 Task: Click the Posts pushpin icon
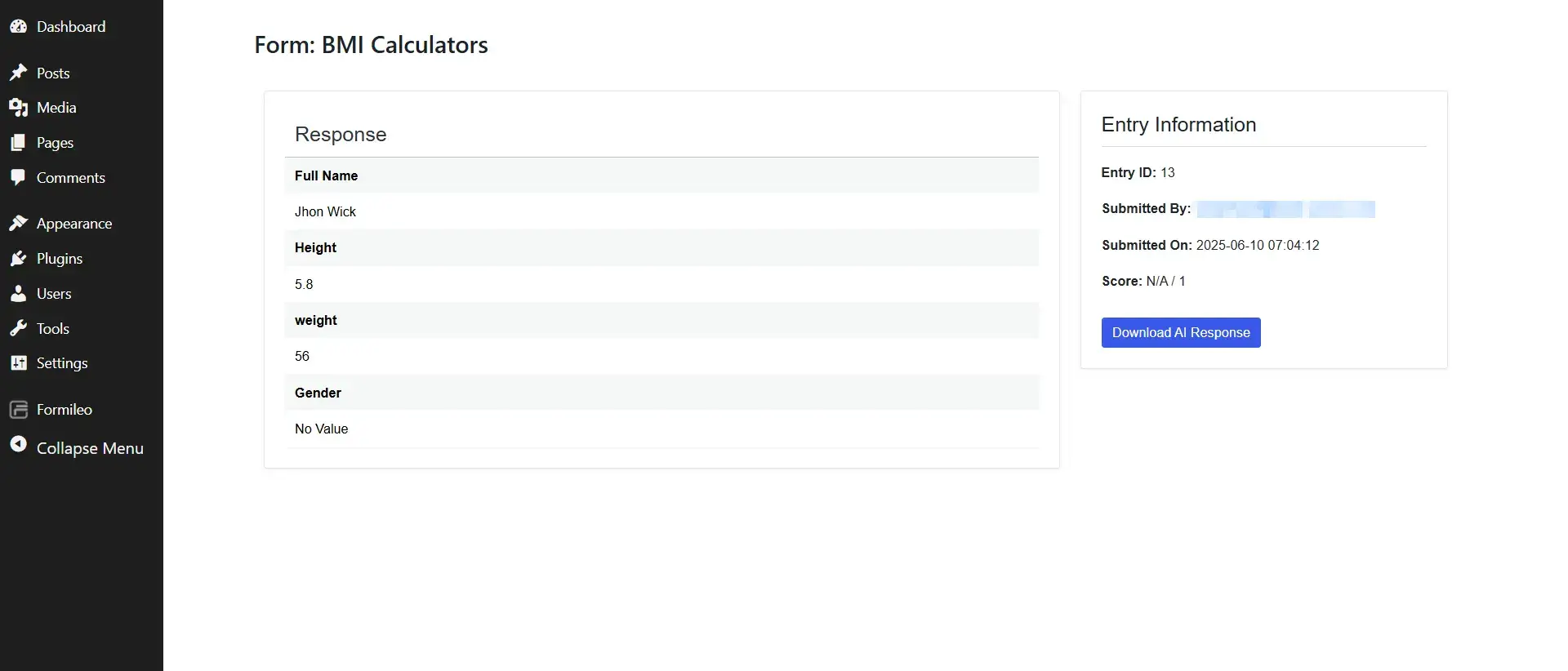(18, 73)
